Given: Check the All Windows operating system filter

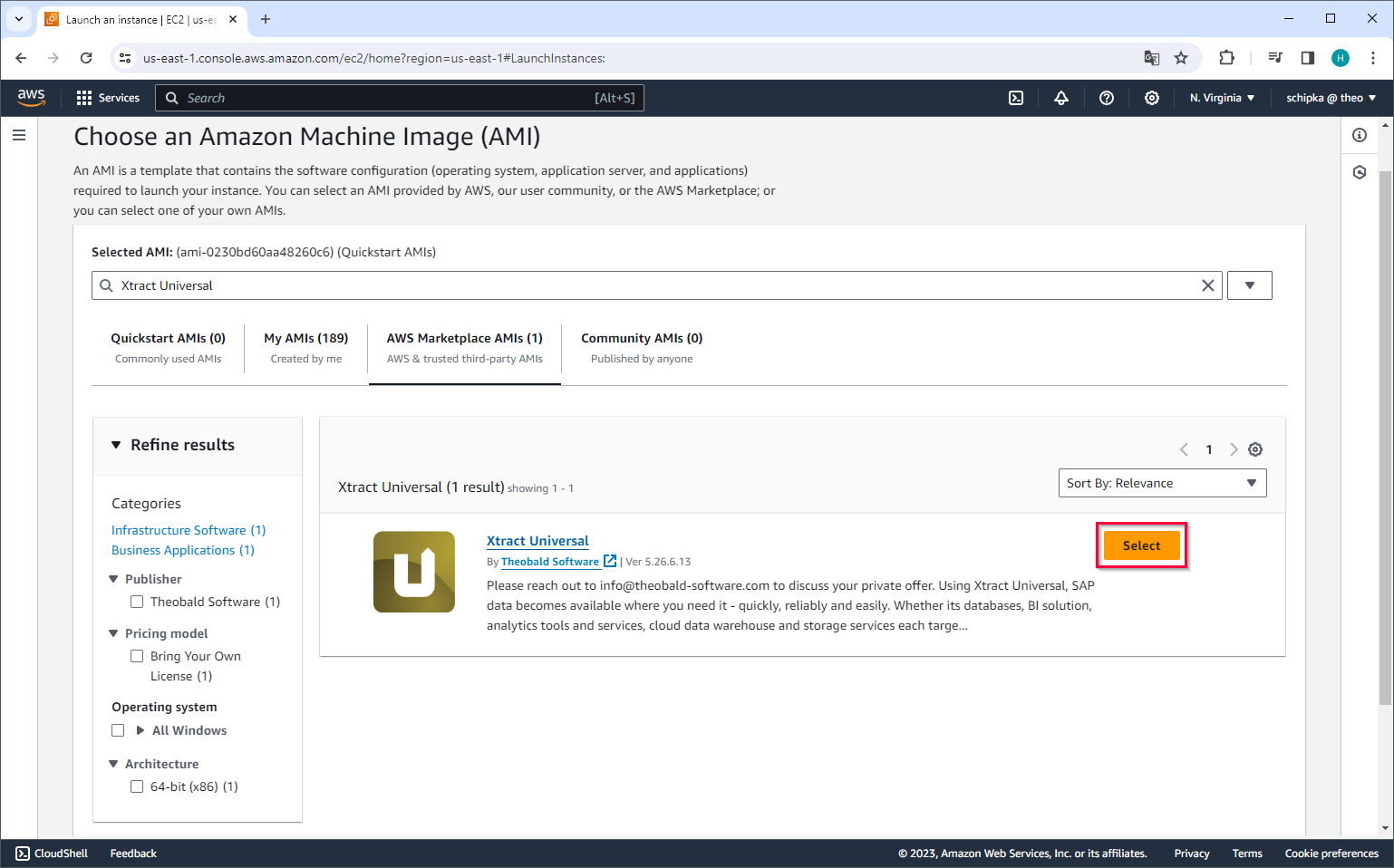Looking at the screenshot, I should pyautogui.click(x=118, y=730).
